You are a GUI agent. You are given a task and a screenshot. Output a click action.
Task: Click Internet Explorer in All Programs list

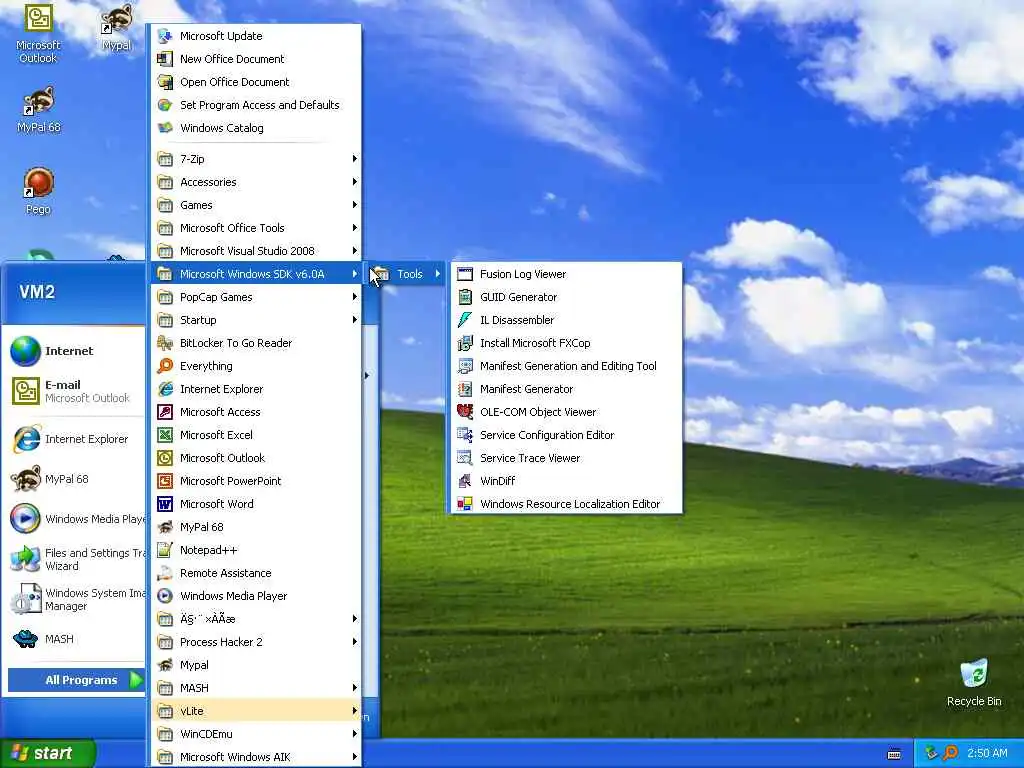[256, 389]
